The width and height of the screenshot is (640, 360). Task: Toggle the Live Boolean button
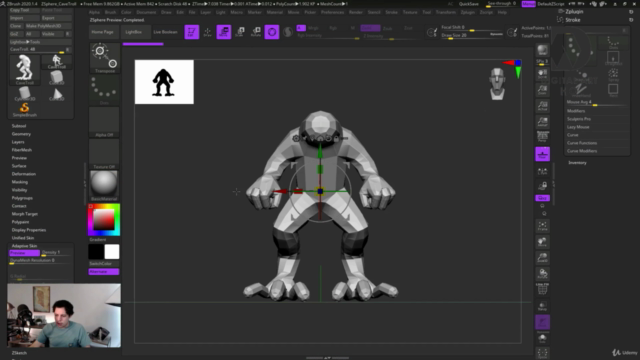[x=165, y=32]
